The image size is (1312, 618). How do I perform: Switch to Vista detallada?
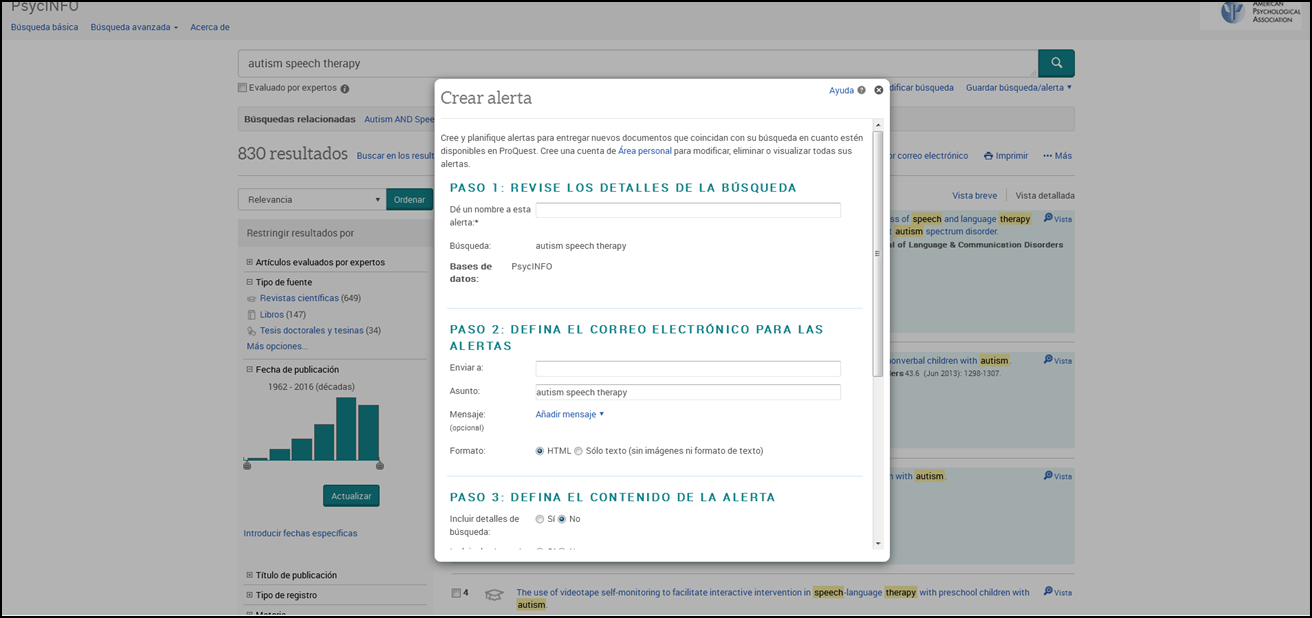1045,196
